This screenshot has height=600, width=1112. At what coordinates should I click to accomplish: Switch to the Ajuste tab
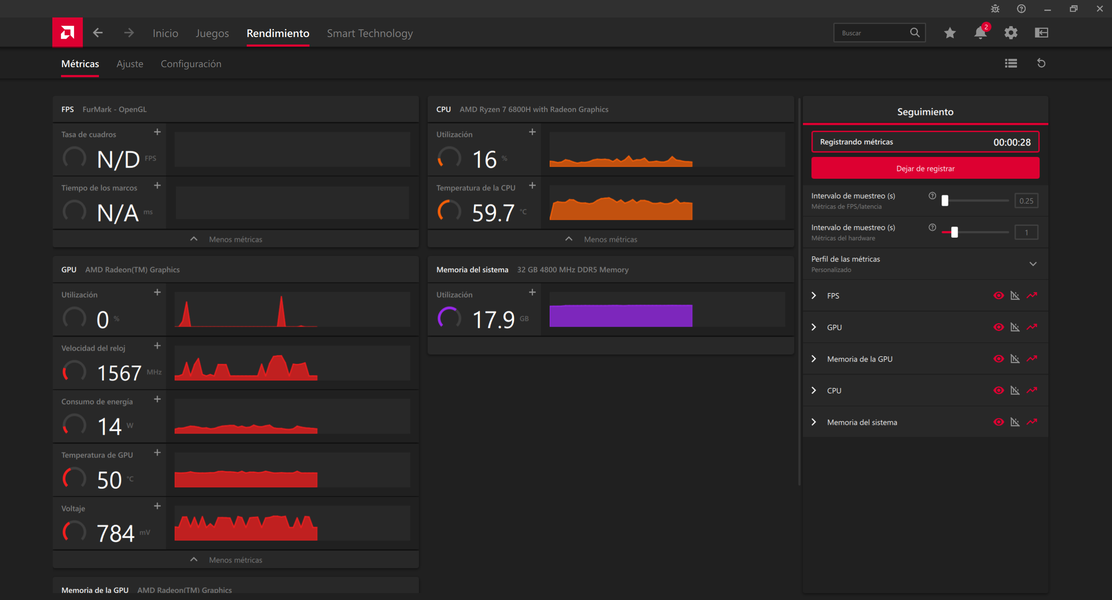coord(130,64)
